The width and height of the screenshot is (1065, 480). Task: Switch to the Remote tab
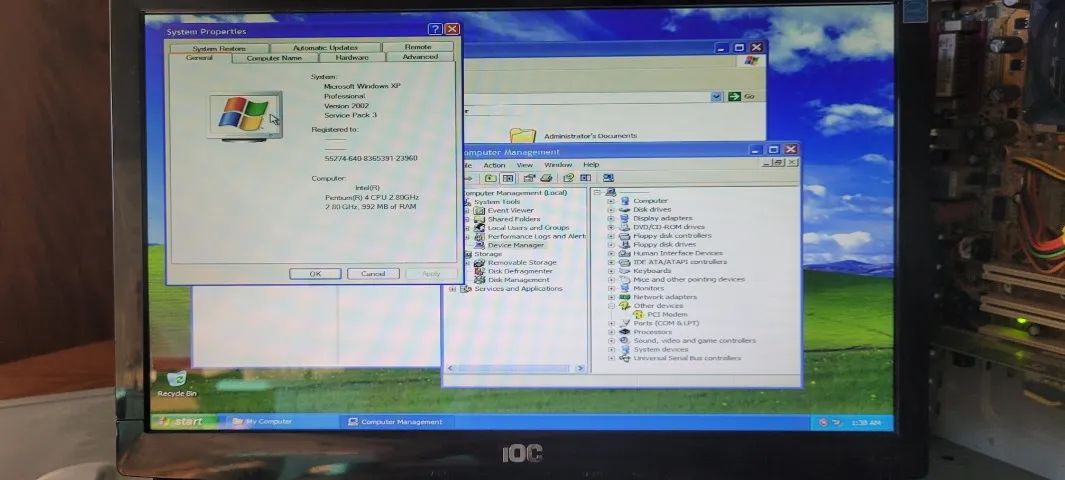(418, 47)
